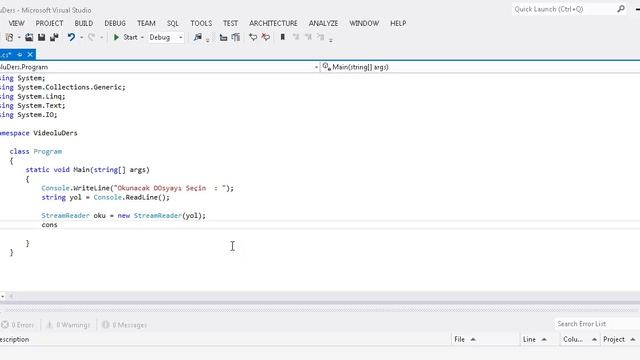Click the Open File toolbar icon
The height and width of the screenshot is (360, 640).
coord(29,37)
